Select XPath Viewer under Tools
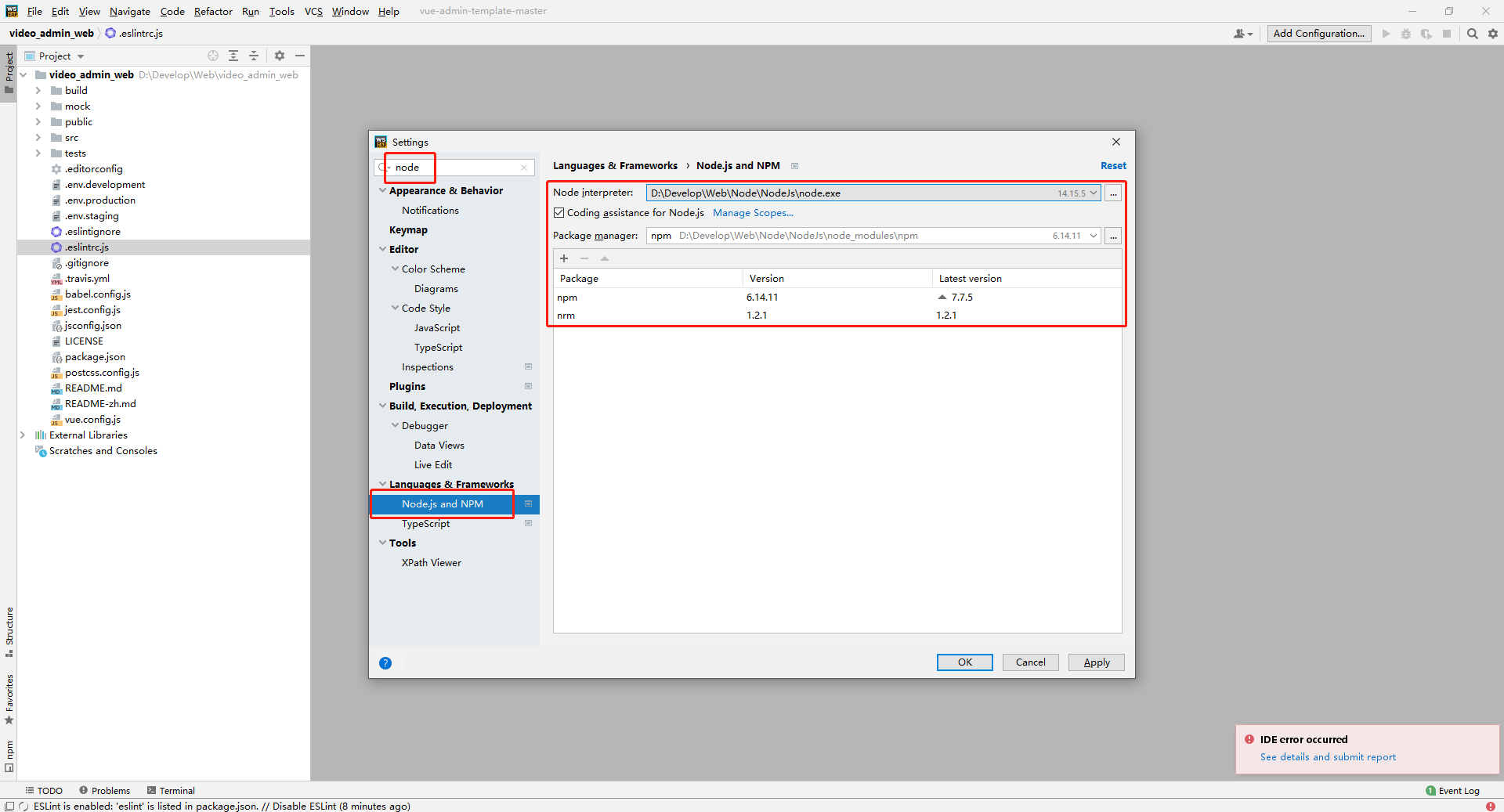 click(432, 563)
